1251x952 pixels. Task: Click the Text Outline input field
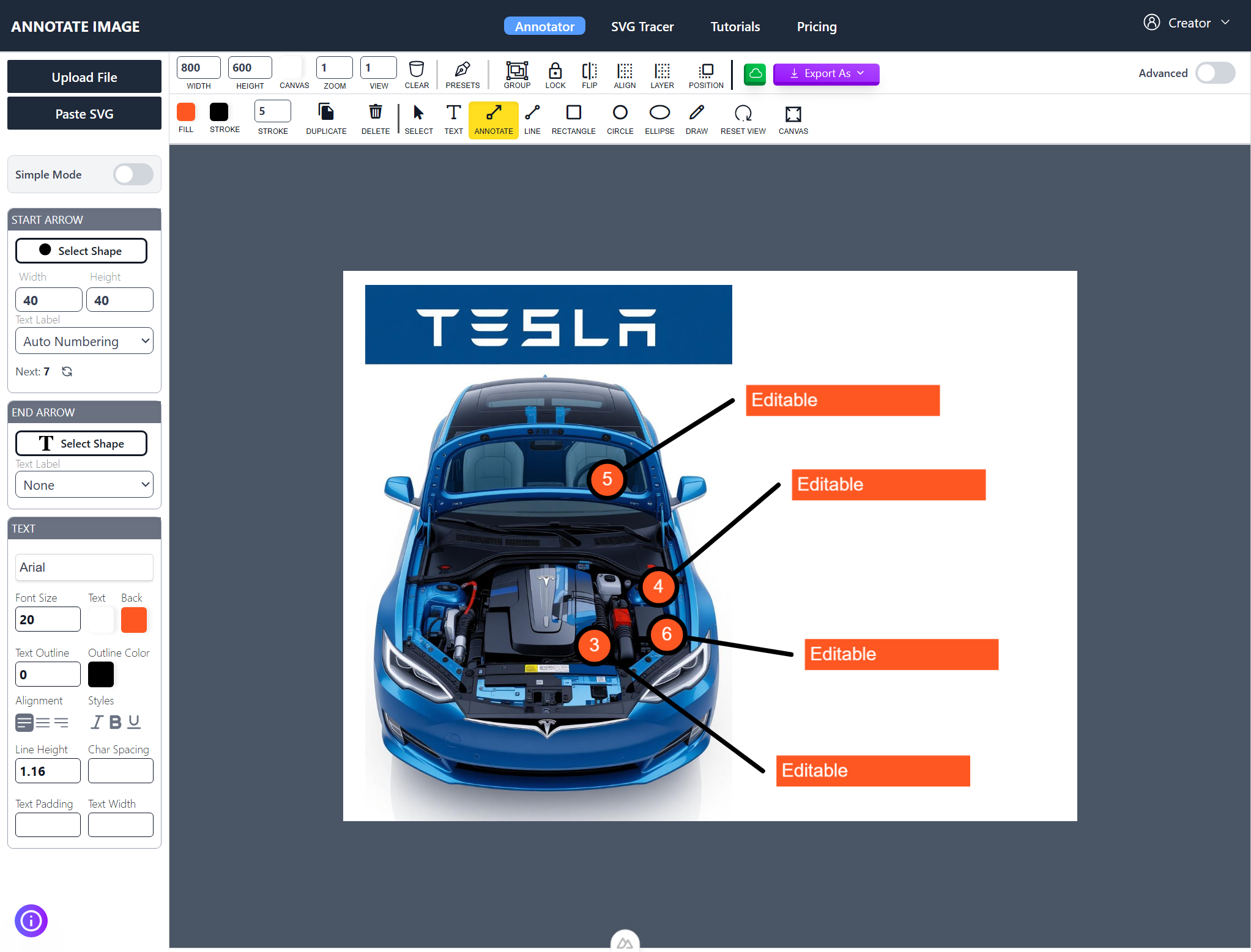(48, 674)
